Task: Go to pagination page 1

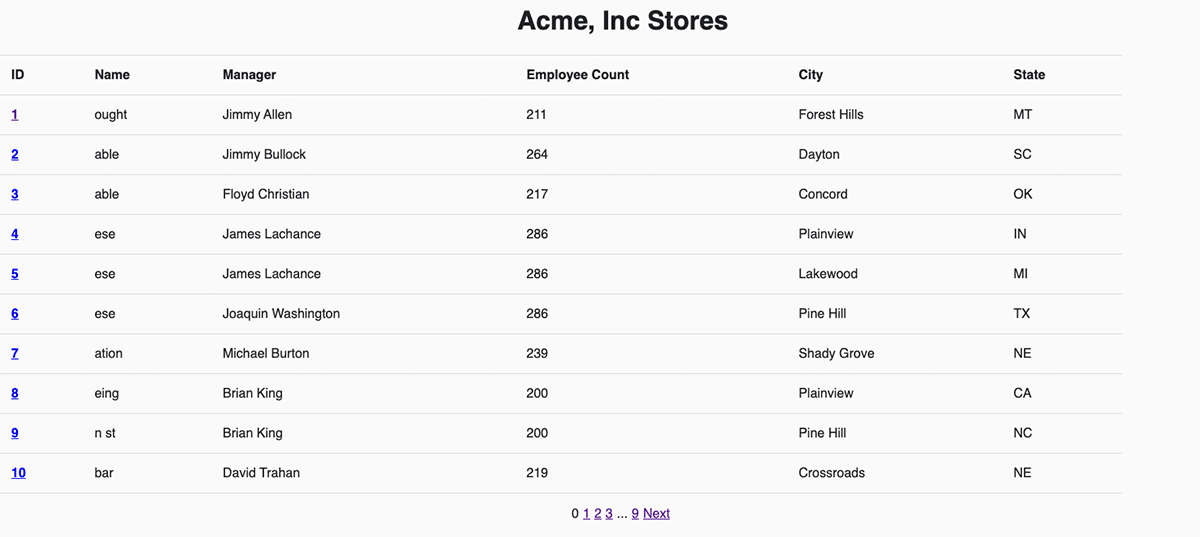Action: pyautogui.click(x=587, y=514)
